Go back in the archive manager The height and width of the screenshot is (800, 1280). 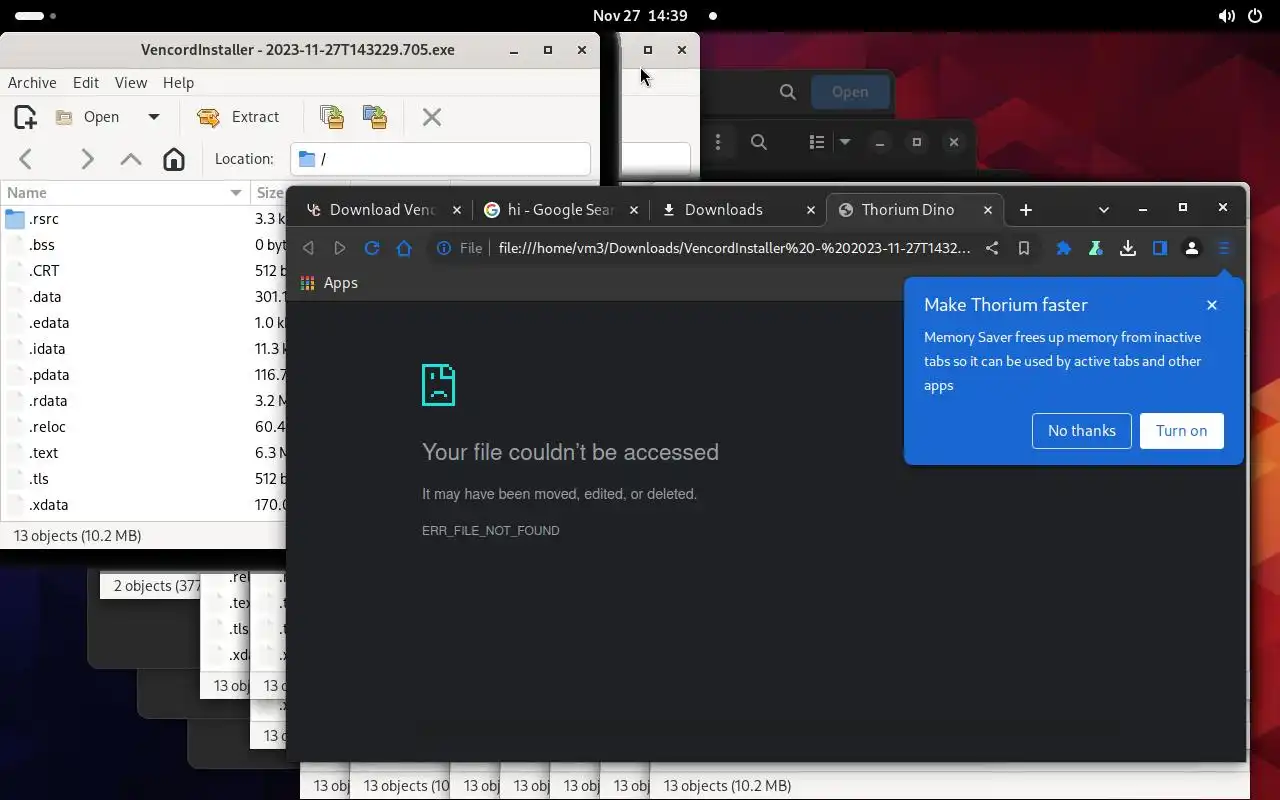pos(26,159)
